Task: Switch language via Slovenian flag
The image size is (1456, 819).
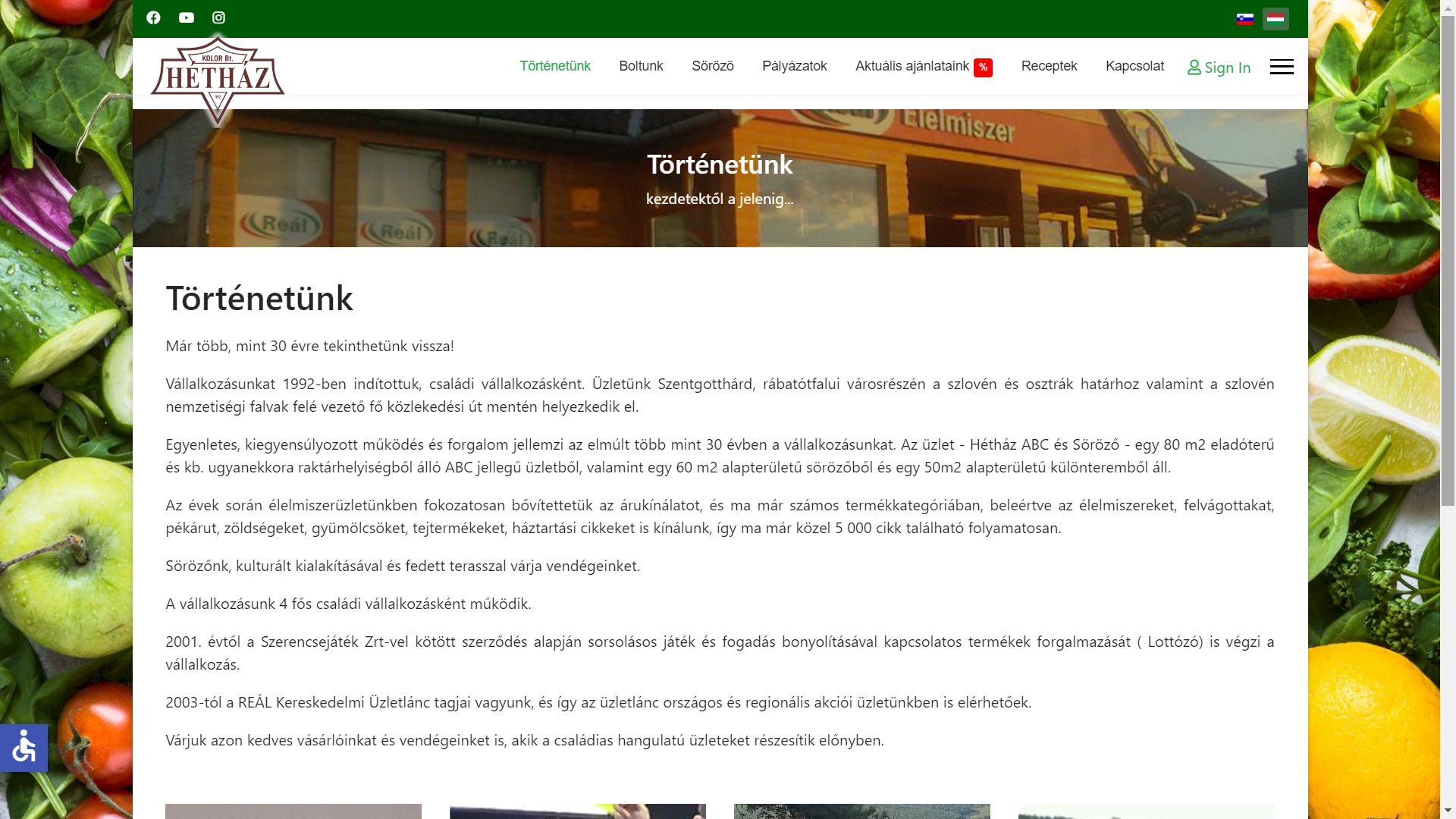Action: pos(1244,19)
